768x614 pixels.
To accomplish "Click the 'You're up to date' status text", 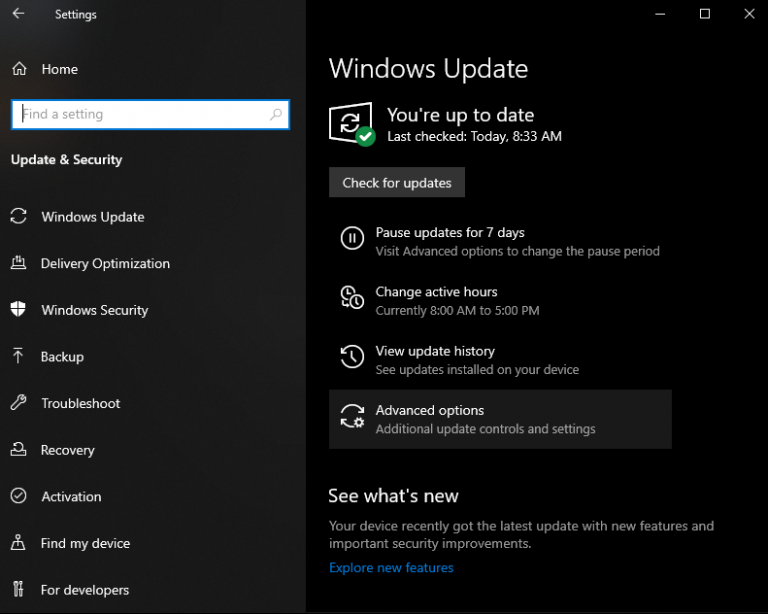I will click(460, 115).
